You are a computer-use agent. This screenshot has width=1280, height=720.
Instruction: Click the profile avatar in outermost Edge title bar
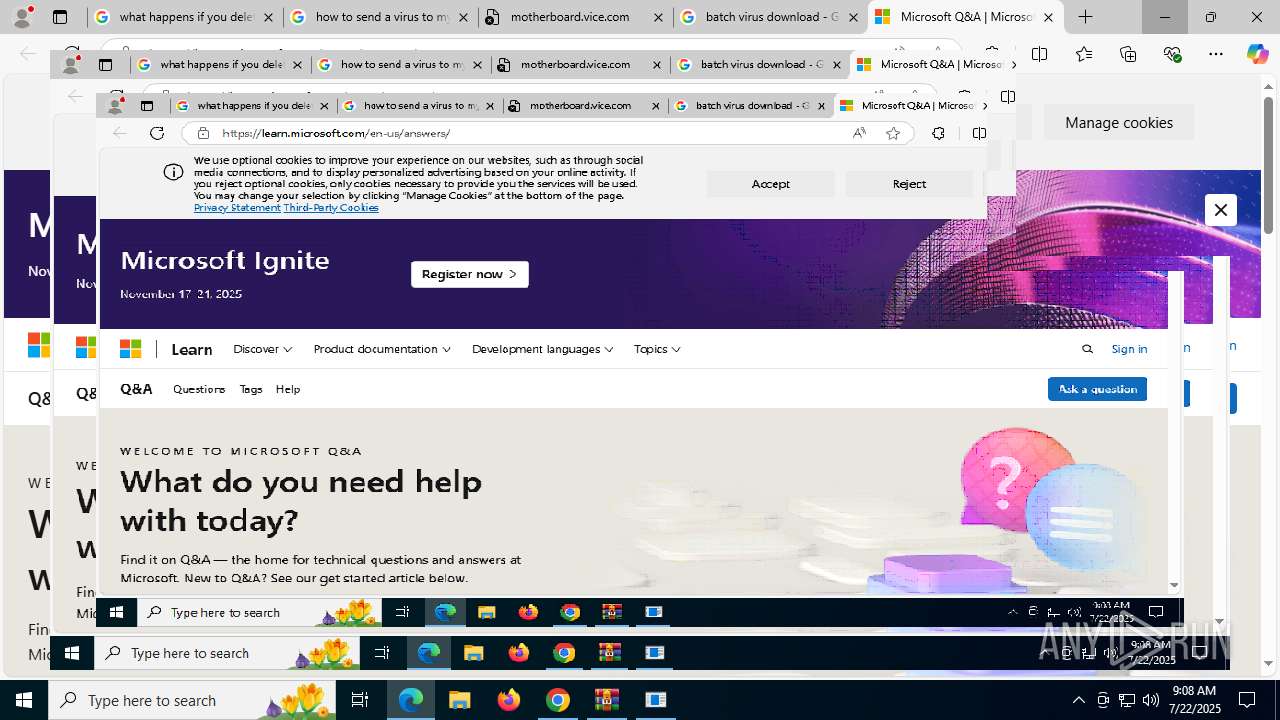coord(22,17)
